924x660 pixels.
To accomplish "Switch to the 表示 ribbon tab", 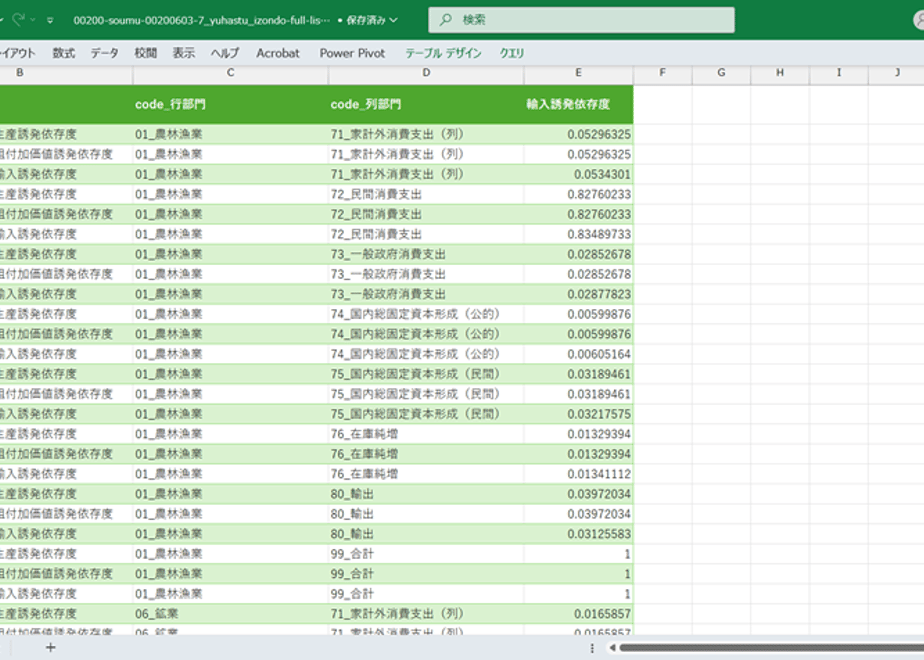I will pos(184,53).
